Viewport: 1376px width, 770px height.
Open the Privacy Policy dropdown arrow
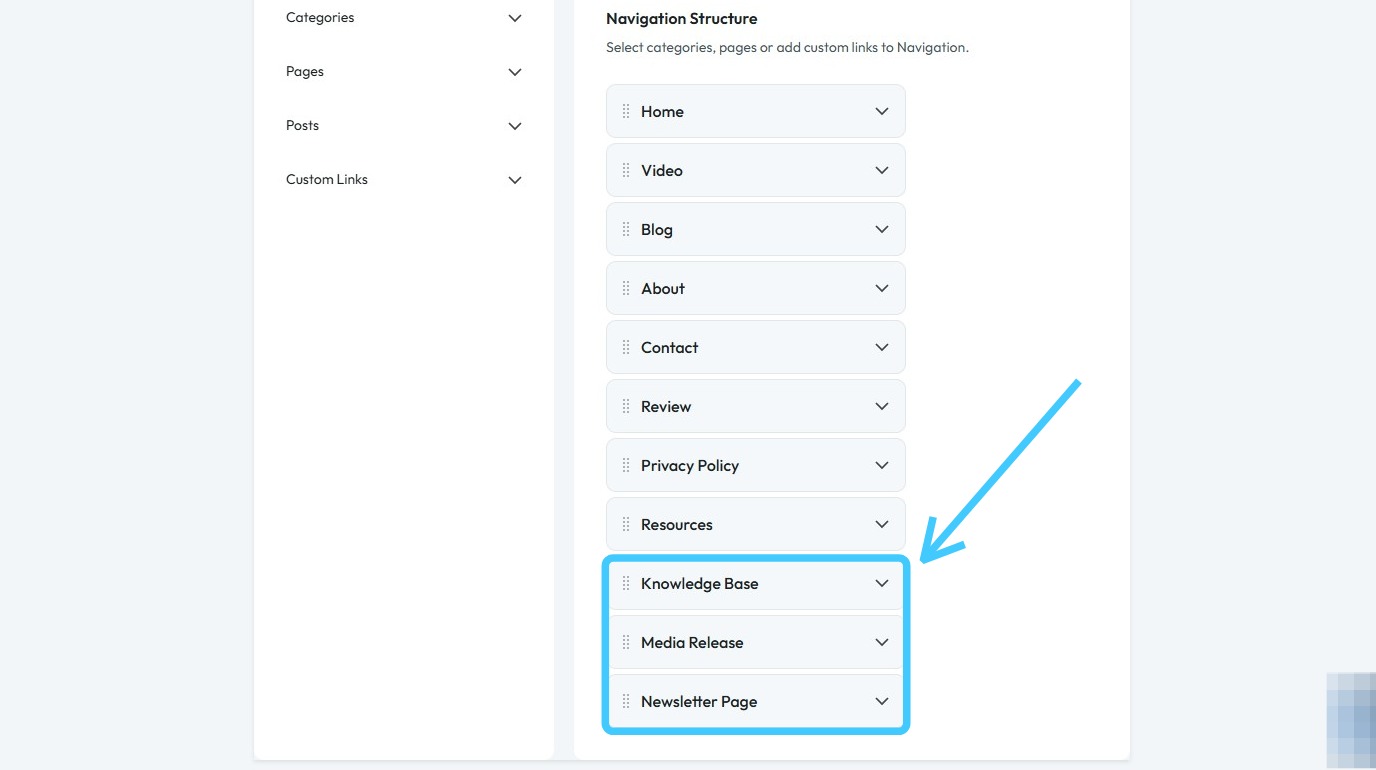click(x=882, y=465)
